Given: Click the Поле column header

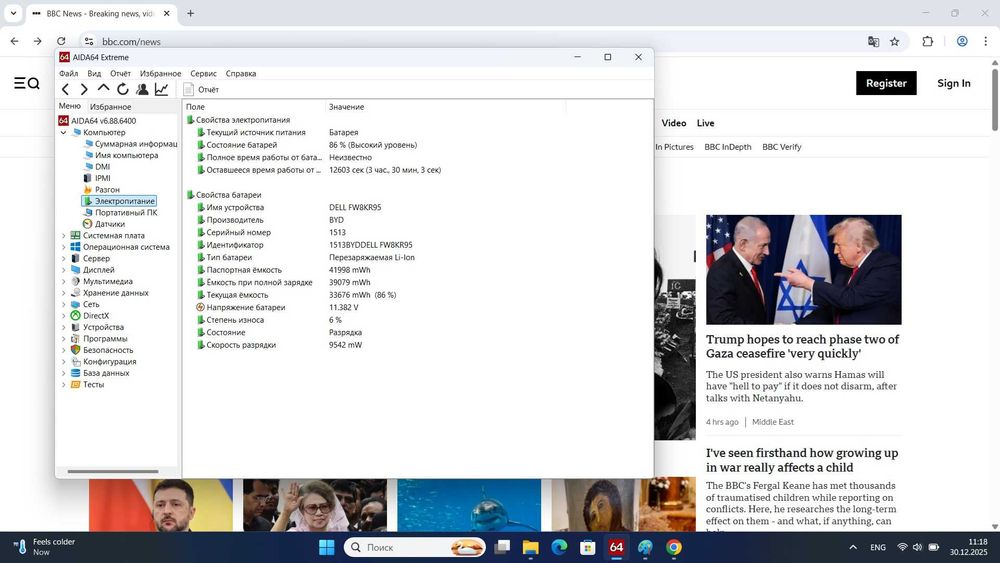Looking at the screenshot, I should (x=254, y=107).
